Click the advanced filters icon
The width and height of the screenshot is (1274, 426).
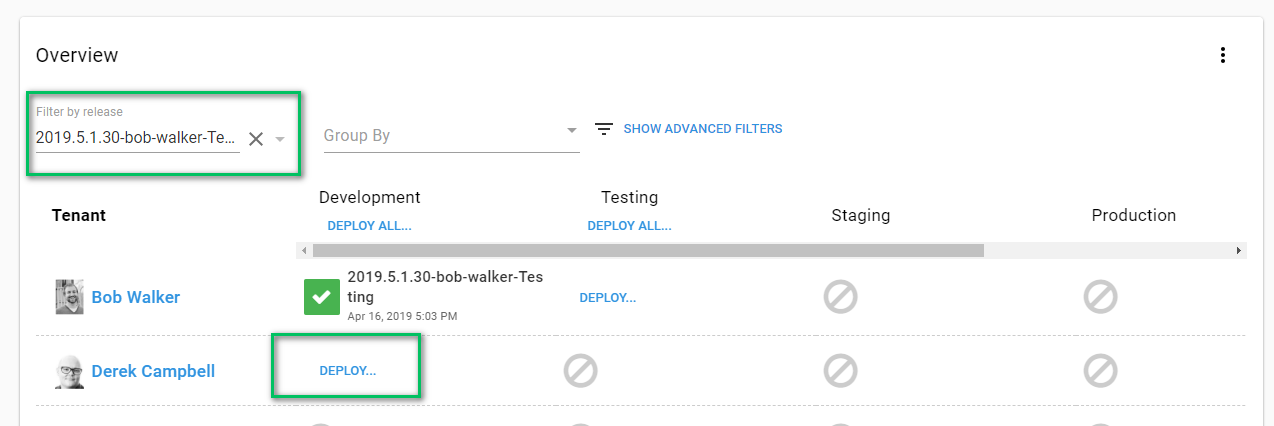point(603,129)
